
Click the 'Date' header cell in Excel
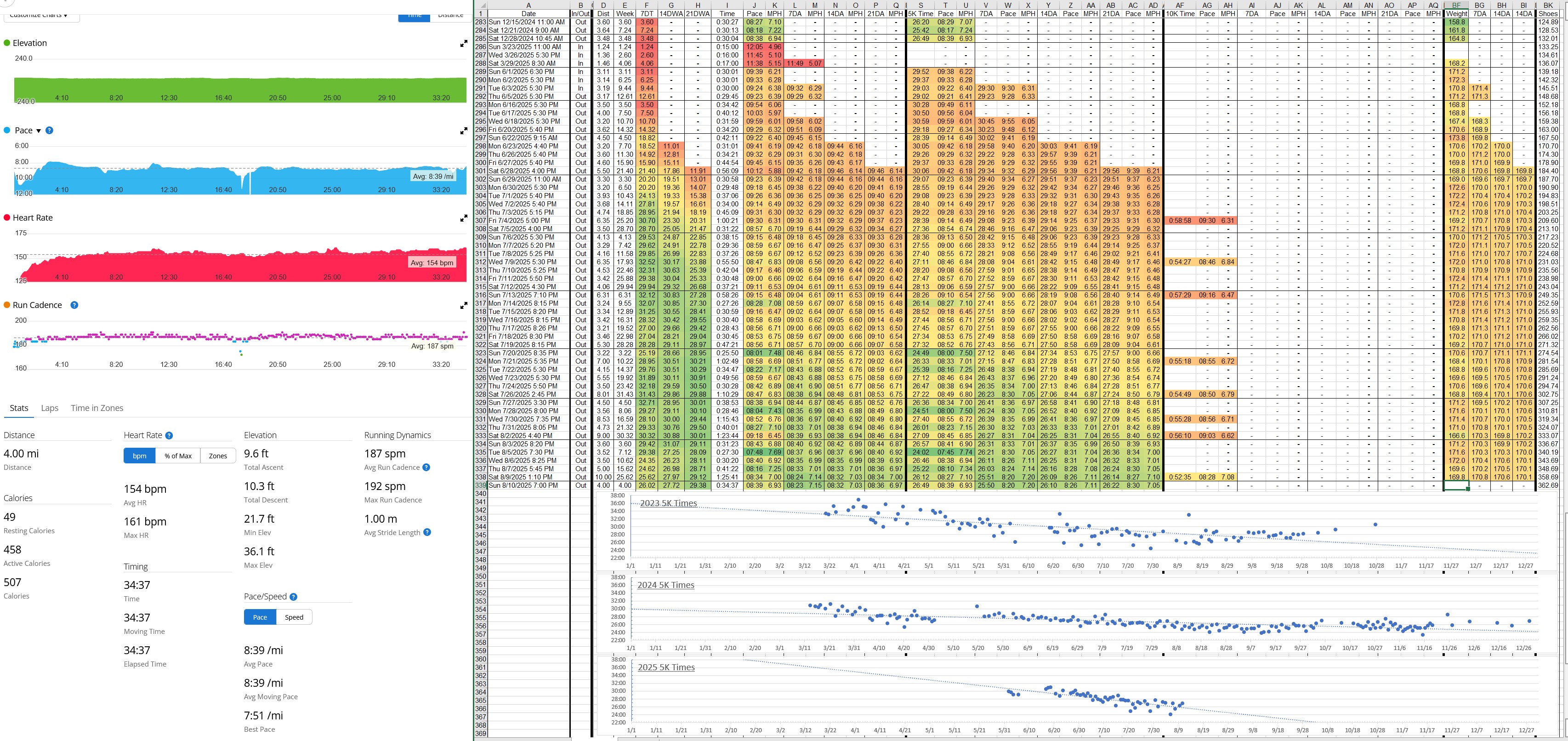pyautogui.click(x=528, y=14)
